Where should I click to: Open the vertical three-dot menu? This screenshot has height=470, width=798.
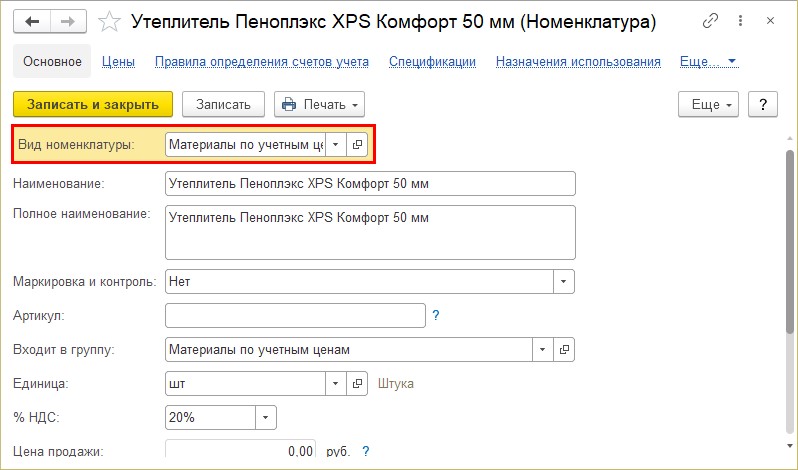(x=740, y=21)
